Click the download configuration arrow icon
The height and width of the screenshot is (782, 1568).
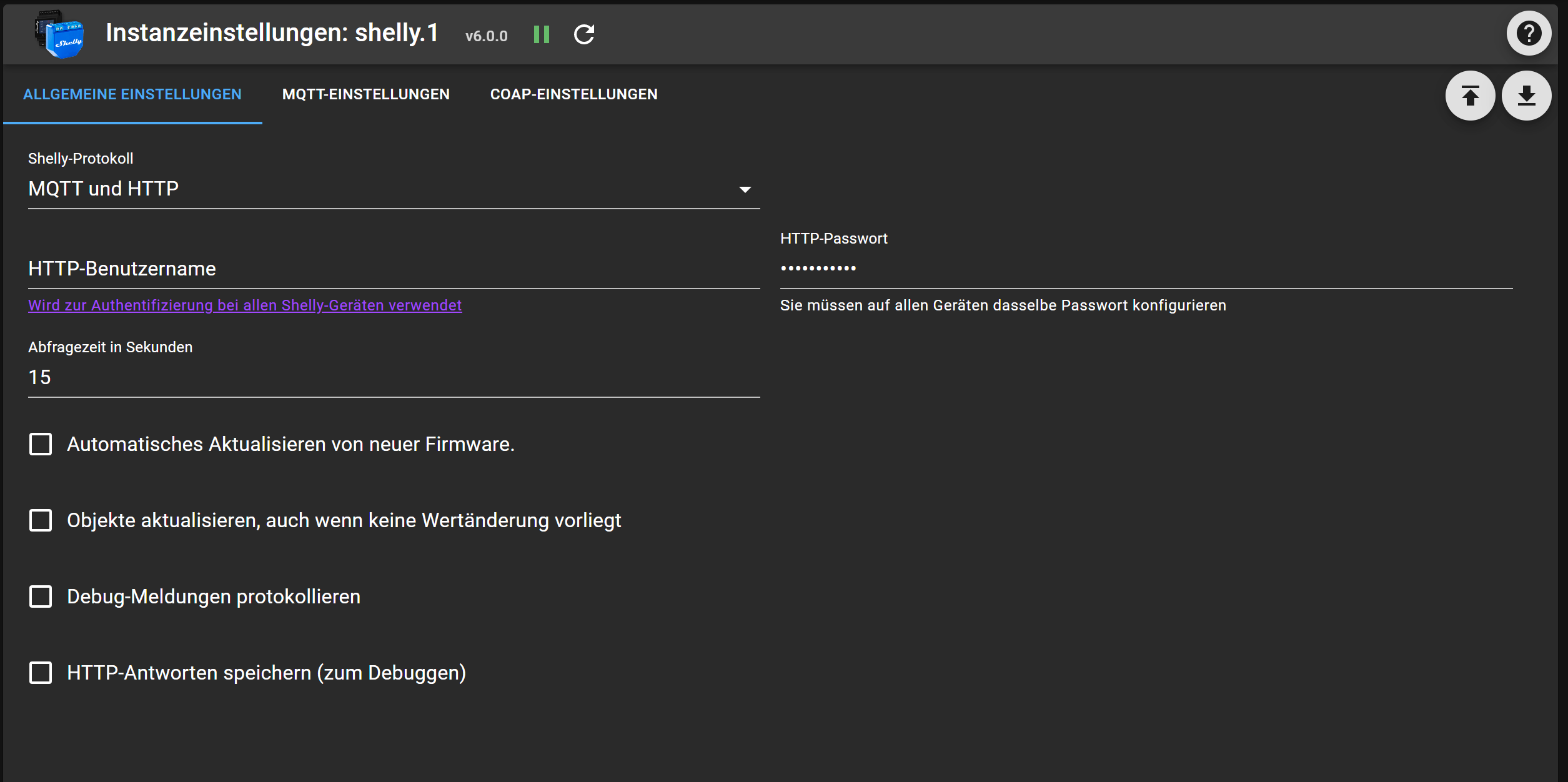tap(1526, 96)
